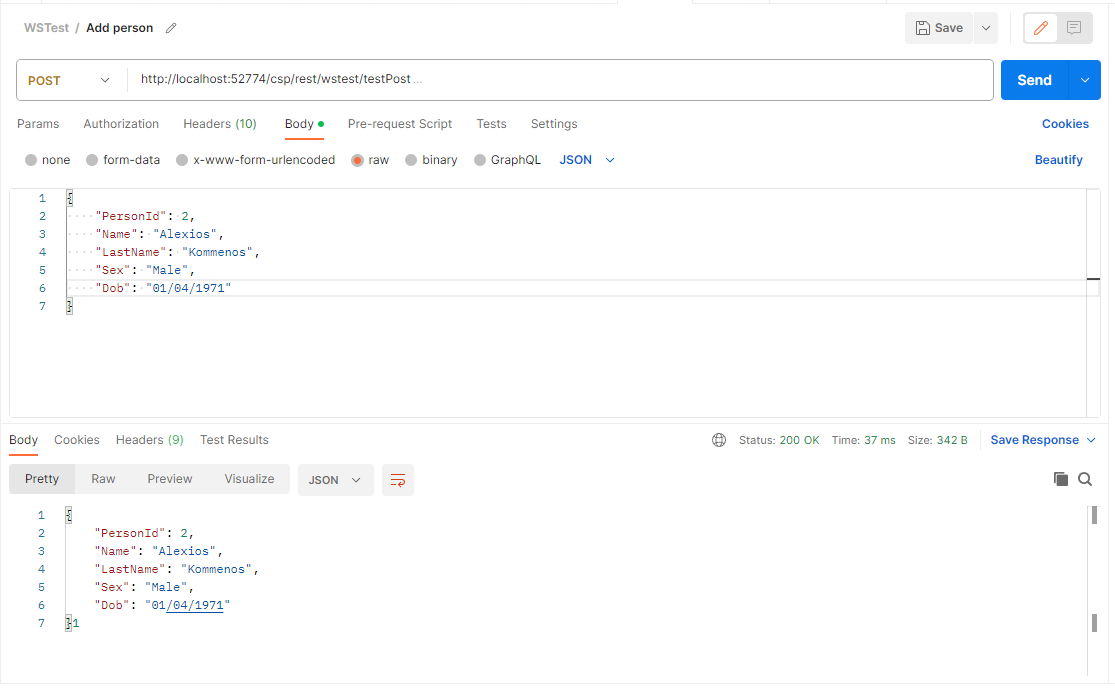Open the response format JSON dropdown

pyautogui.click(x=335, y=480)
